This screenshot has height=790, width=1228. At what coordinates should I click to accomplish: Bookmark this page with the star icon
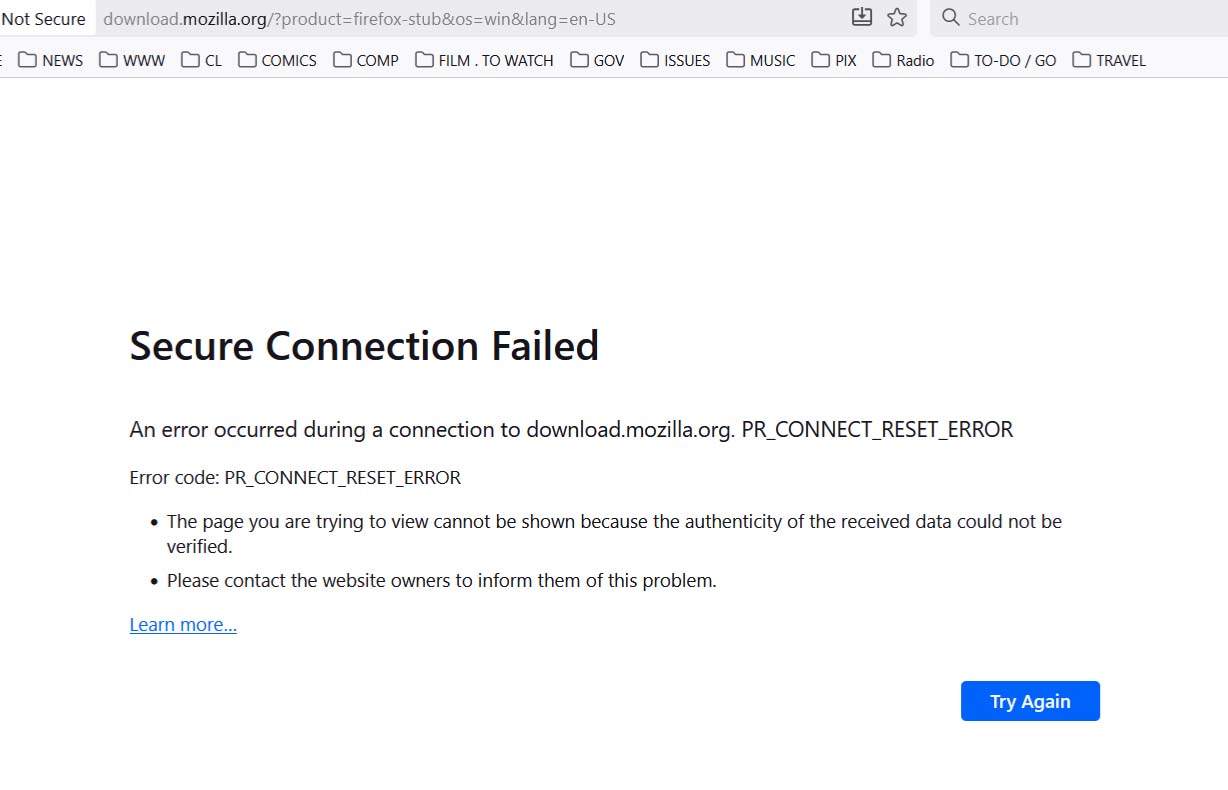(897, 17)
